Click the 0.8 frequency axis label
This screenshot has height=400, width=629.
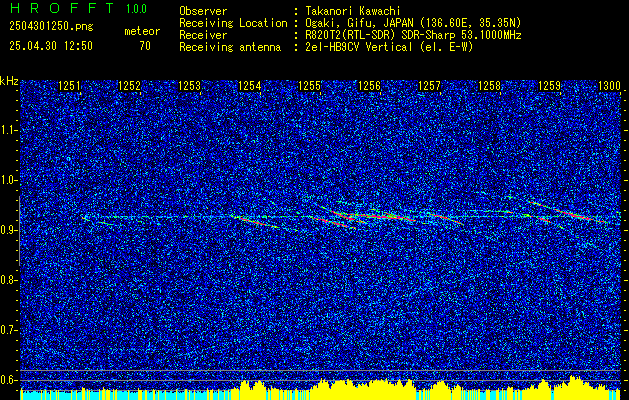(8, 280)
